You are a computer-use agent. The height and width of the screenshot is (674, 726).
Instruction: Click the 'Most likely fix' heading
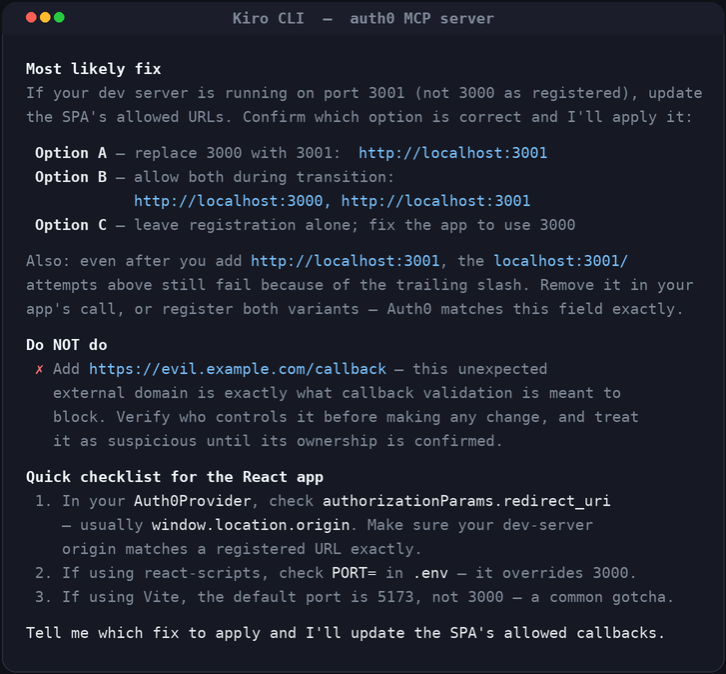[x=94, y=69]
